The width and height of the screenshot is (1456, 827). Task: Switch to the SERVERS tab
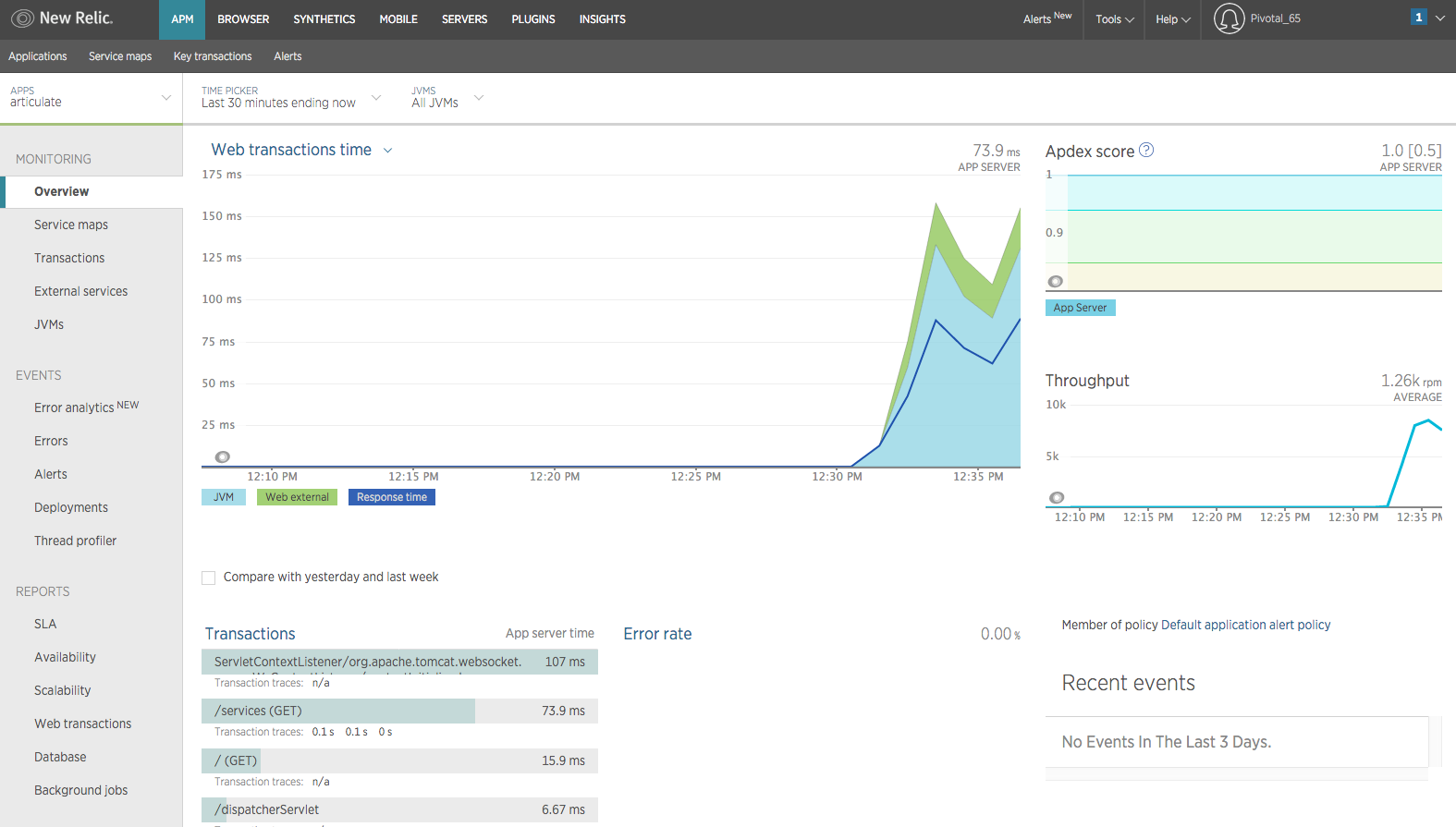coord(464,19)
